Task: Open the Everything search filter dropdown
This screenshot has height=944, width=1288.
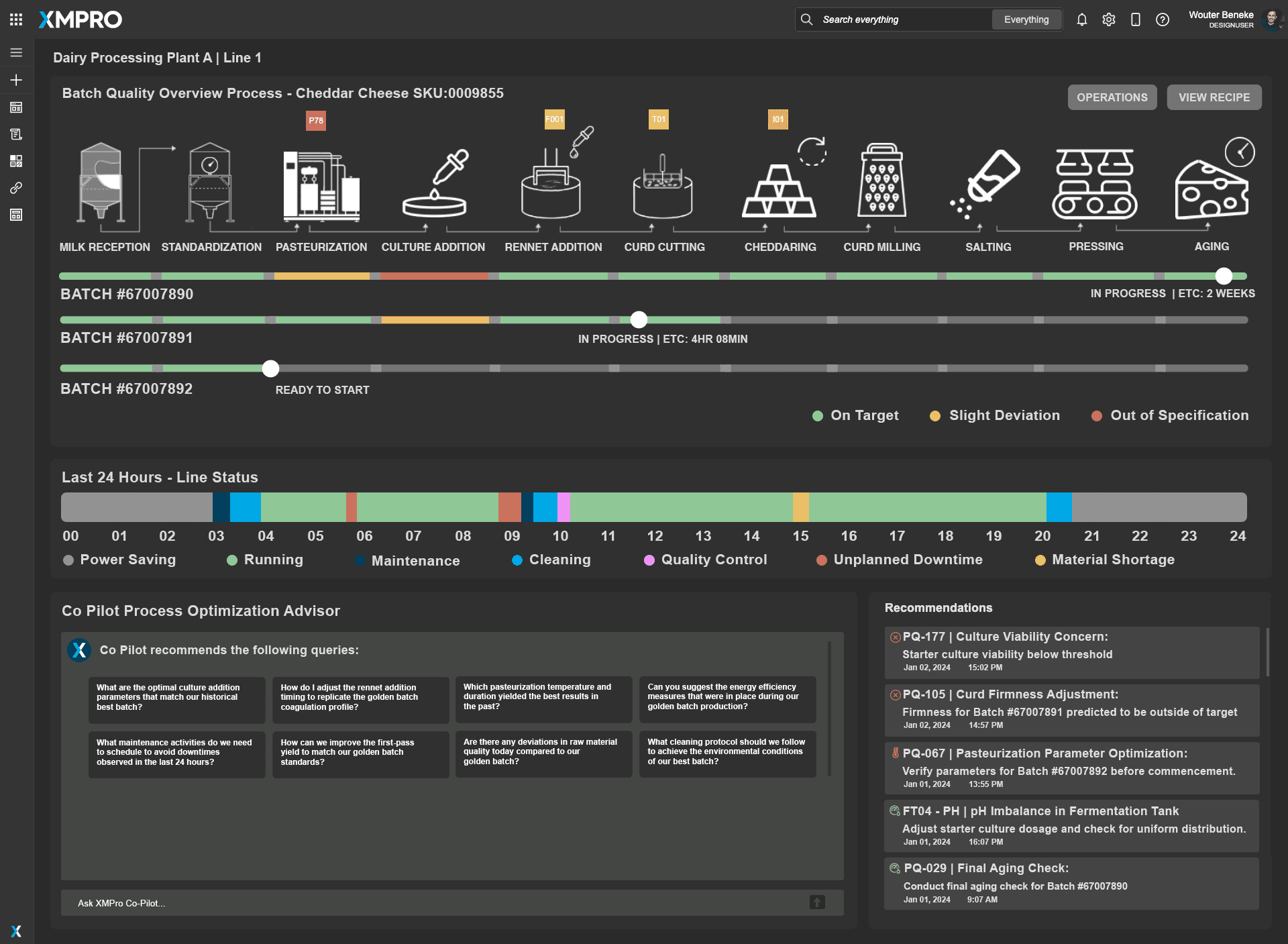Action: [1026, 19]
